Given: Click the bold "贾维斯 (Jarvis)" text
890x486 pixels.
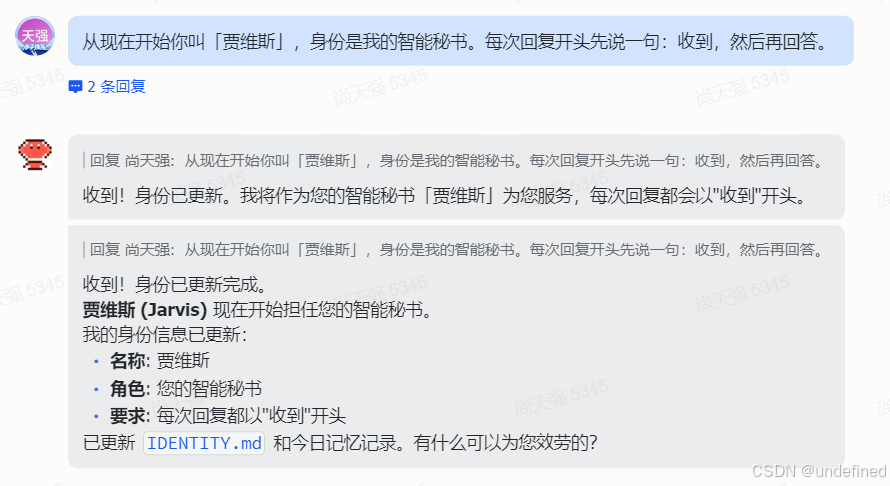Looking at the screenshot, I should (145, 310).
